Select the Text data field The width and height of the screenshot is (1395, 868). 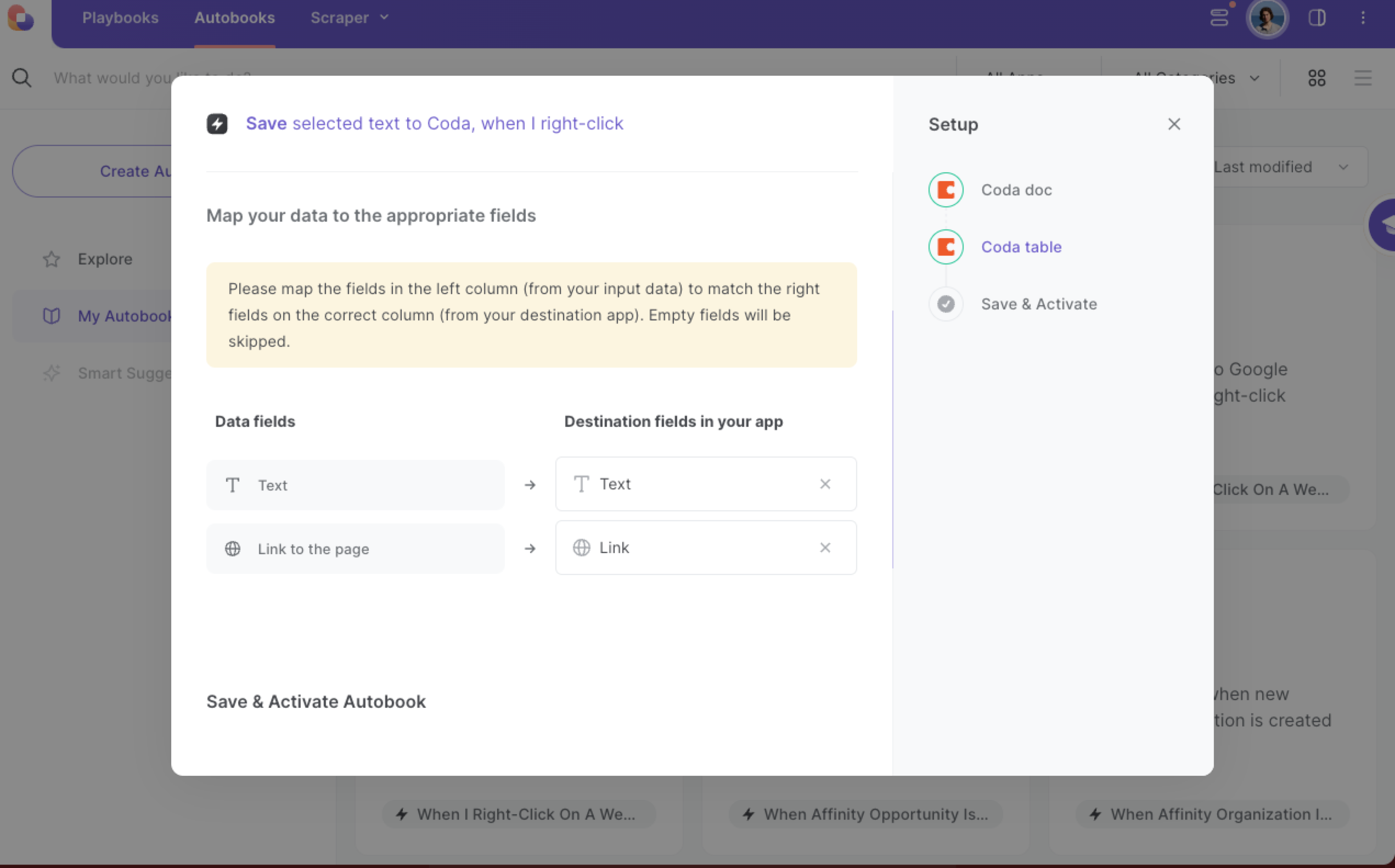point(356,485)
